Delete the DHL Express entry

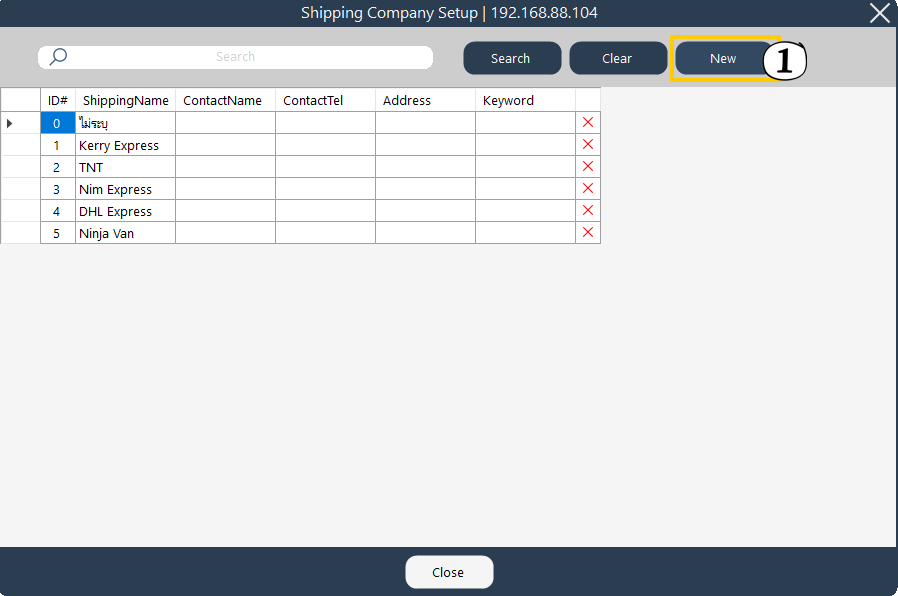[x=588, y=211]
